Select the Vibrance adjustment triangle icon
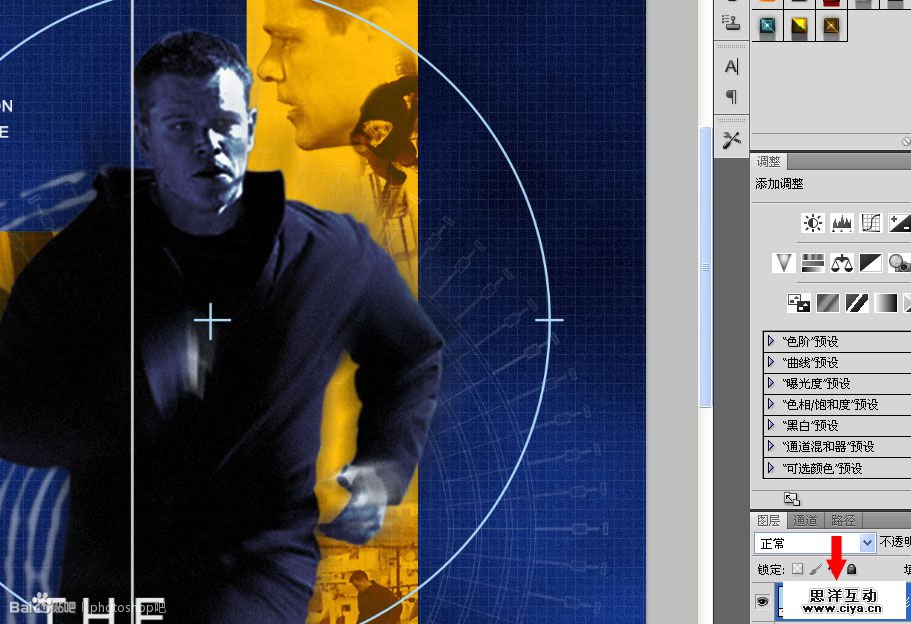The width and height of the screenshot is (911, 624). pos(784,262)
